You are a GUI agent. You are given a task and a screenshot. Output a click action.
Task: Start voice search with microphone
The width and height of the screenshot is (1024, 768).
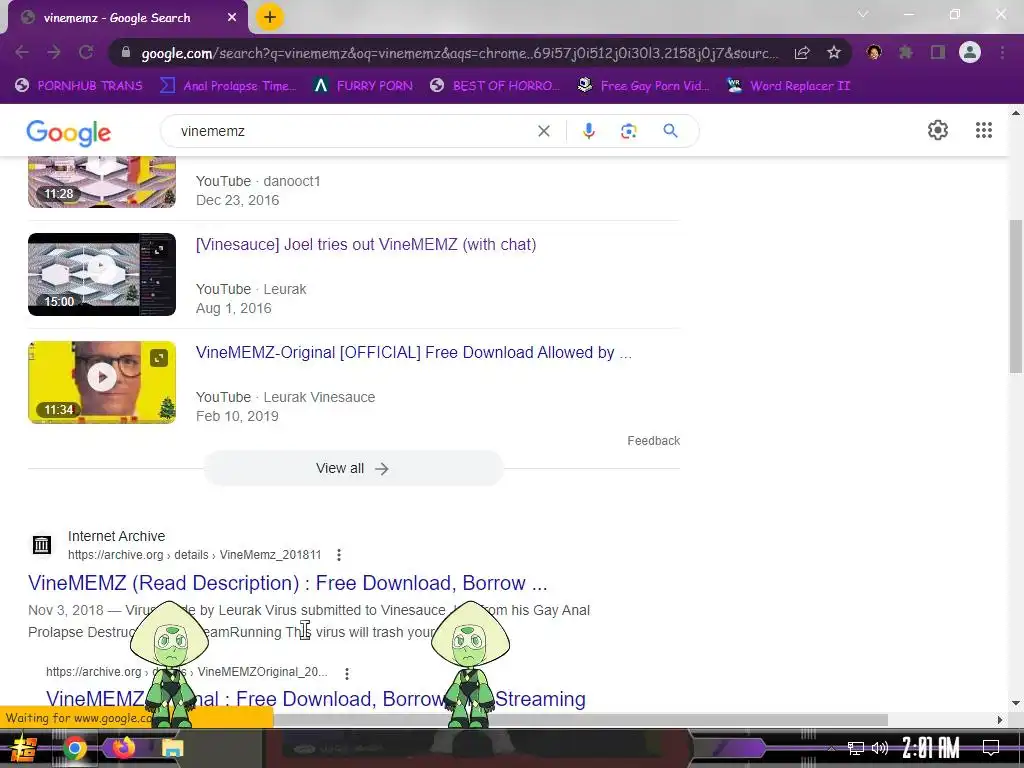pos(588,131)
